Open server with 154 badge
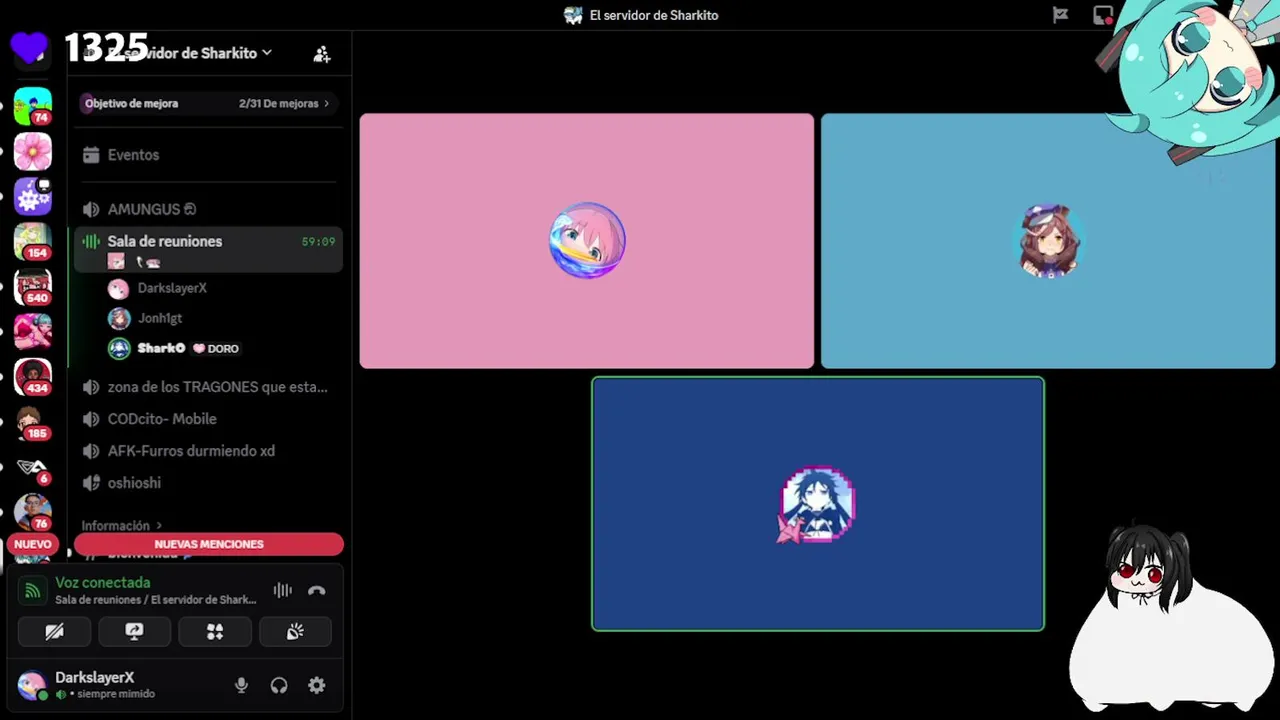Image resolution: width=1280 pixels, height=720 pixels. 33,242
